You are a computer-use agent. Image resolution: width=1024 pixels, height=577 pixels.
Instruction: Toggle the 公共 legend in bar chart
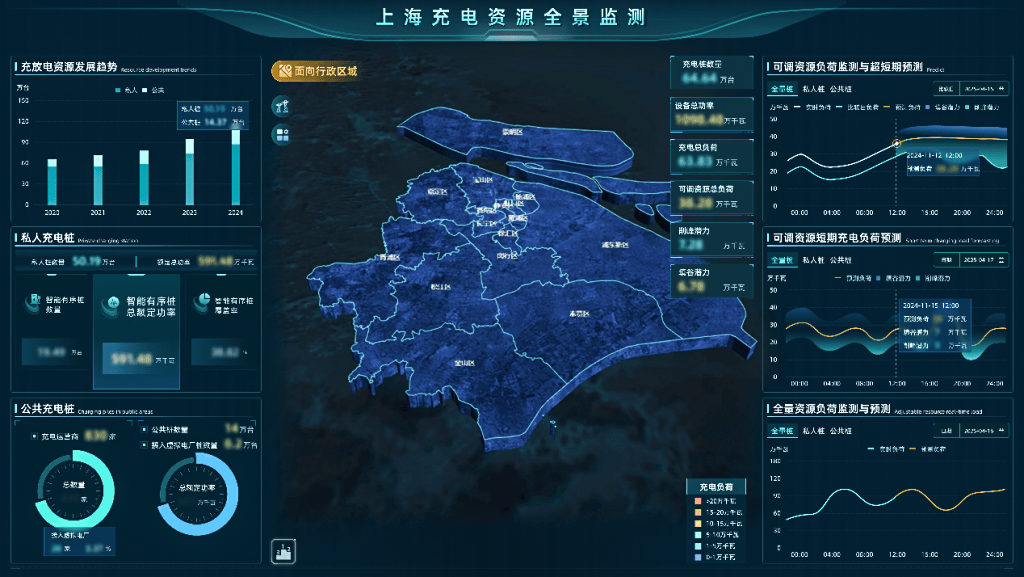[146, 90]
